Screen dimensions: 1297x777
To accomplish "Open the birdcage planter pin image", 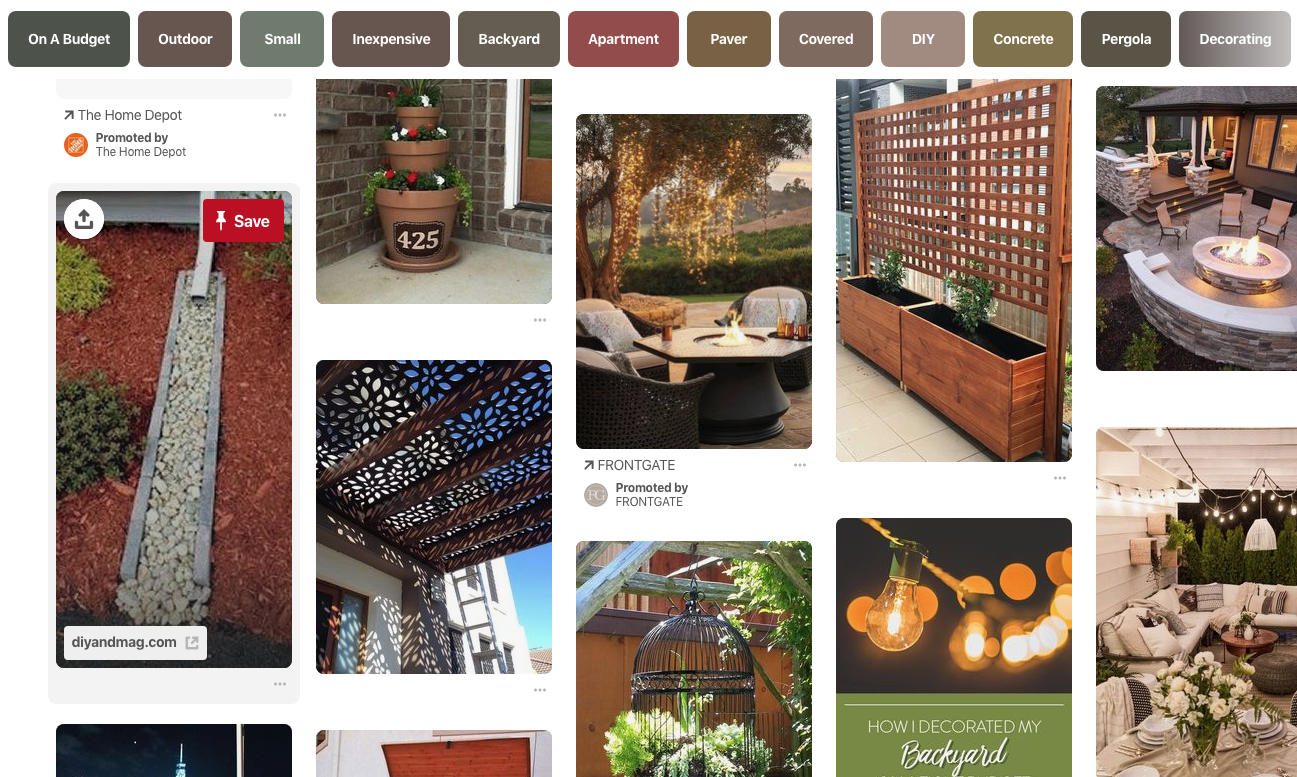I will pos(694,659).
